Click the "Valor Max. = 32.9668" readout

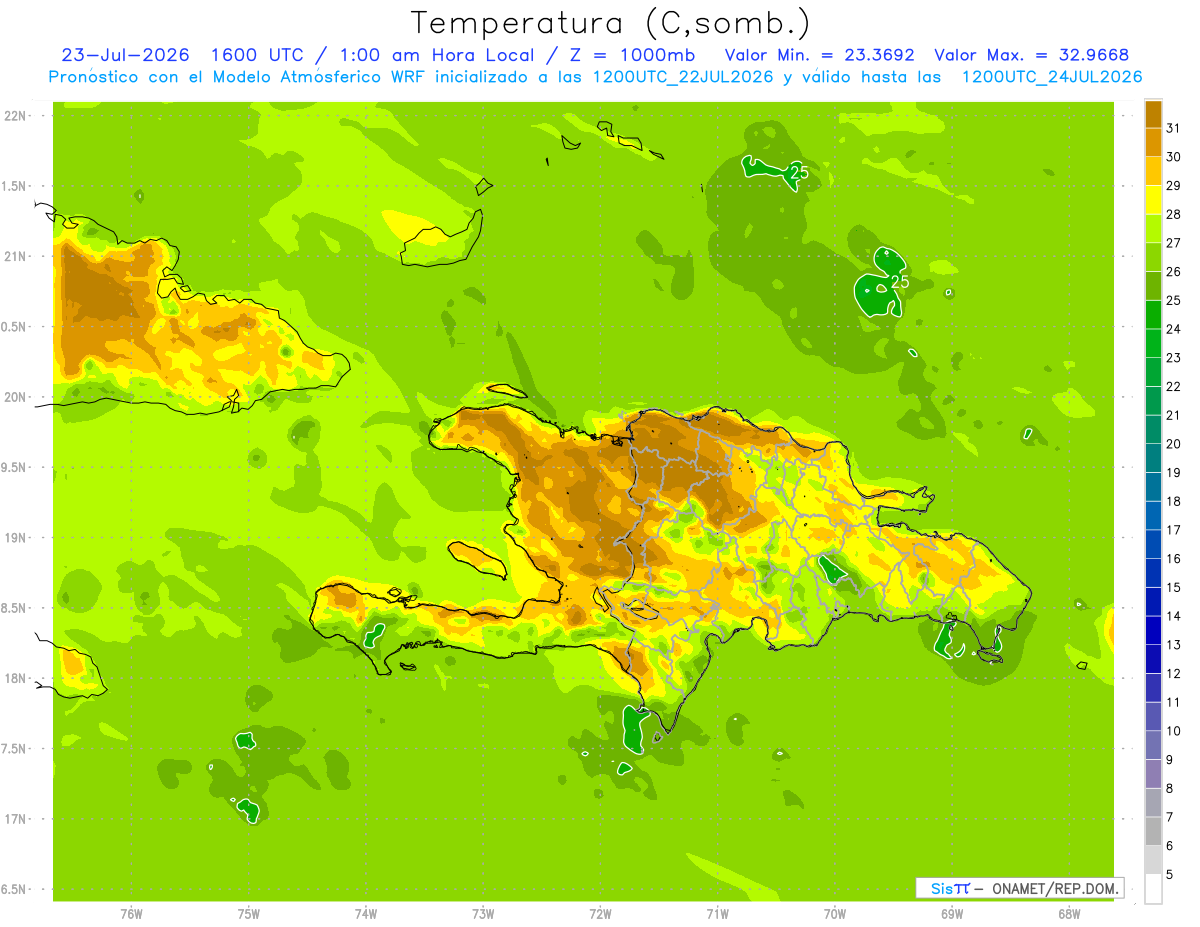point(1032,55)
